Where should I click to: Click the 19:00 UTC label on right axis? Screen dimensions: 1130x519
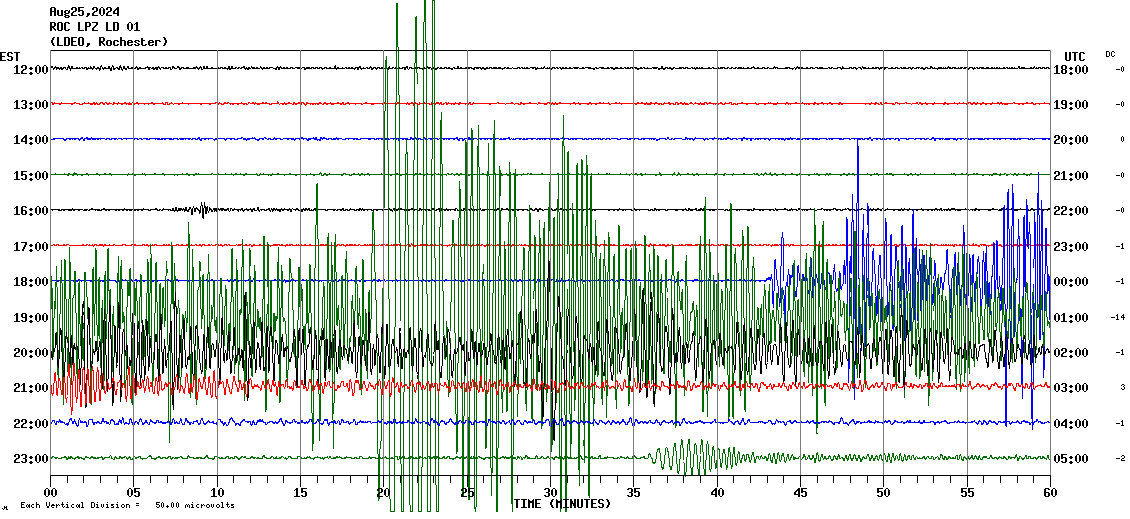pyautogui.click(x=1071, y=105)
